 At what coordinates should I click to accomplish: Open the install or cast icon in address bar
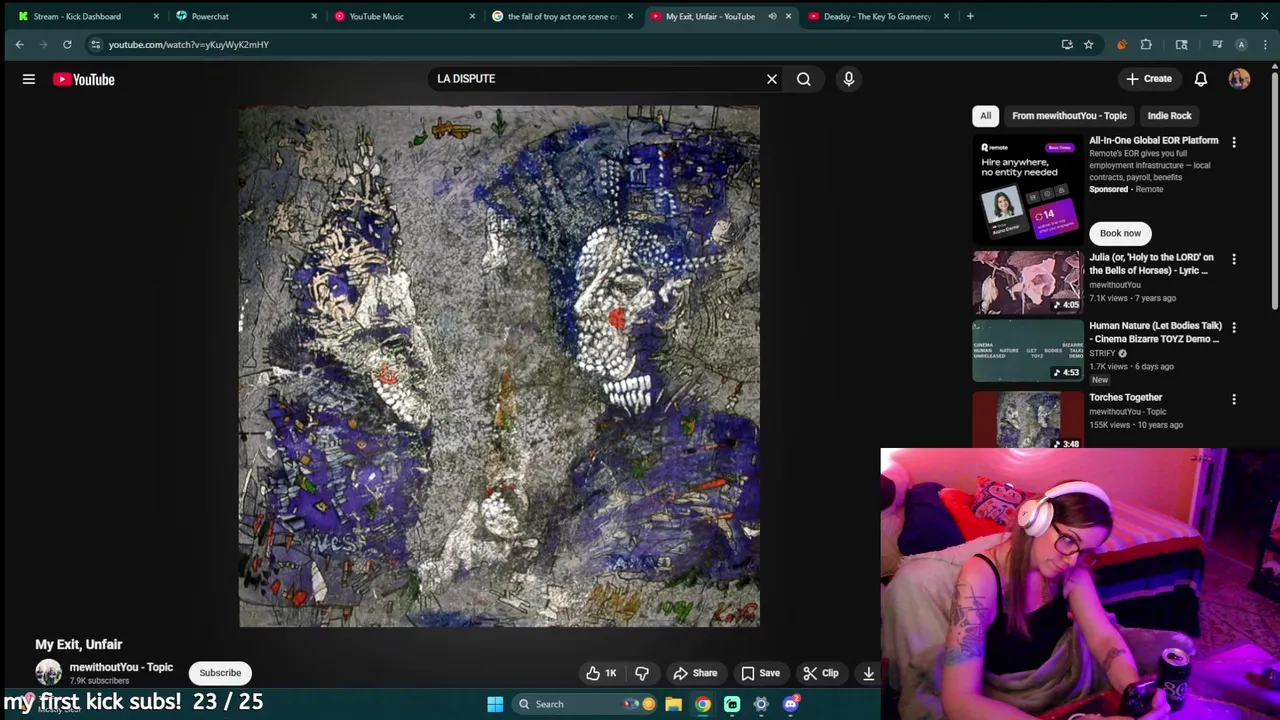[1067, 44]
